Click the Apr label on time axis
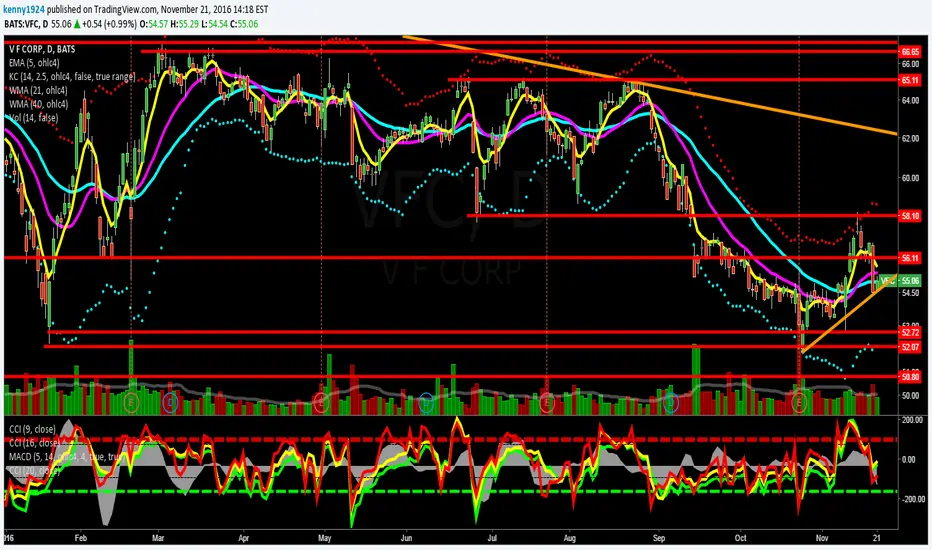932x550 pixels. tap(244, 538)
